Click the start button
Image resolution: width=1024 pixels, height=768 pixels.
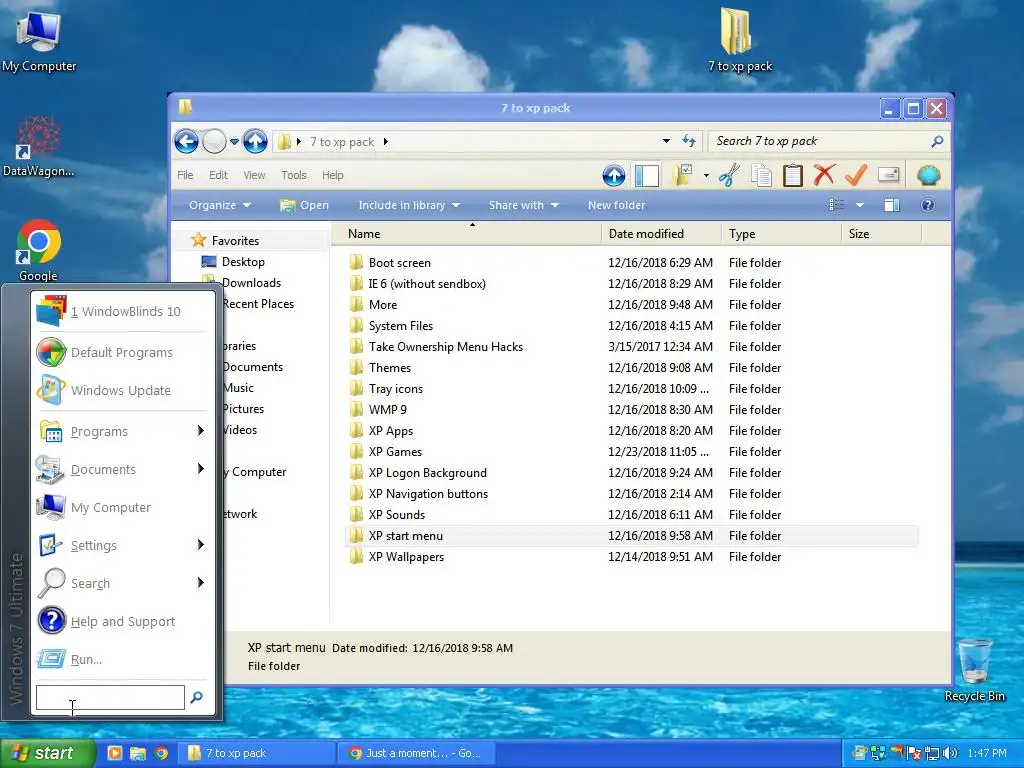(x=48, y=753)
